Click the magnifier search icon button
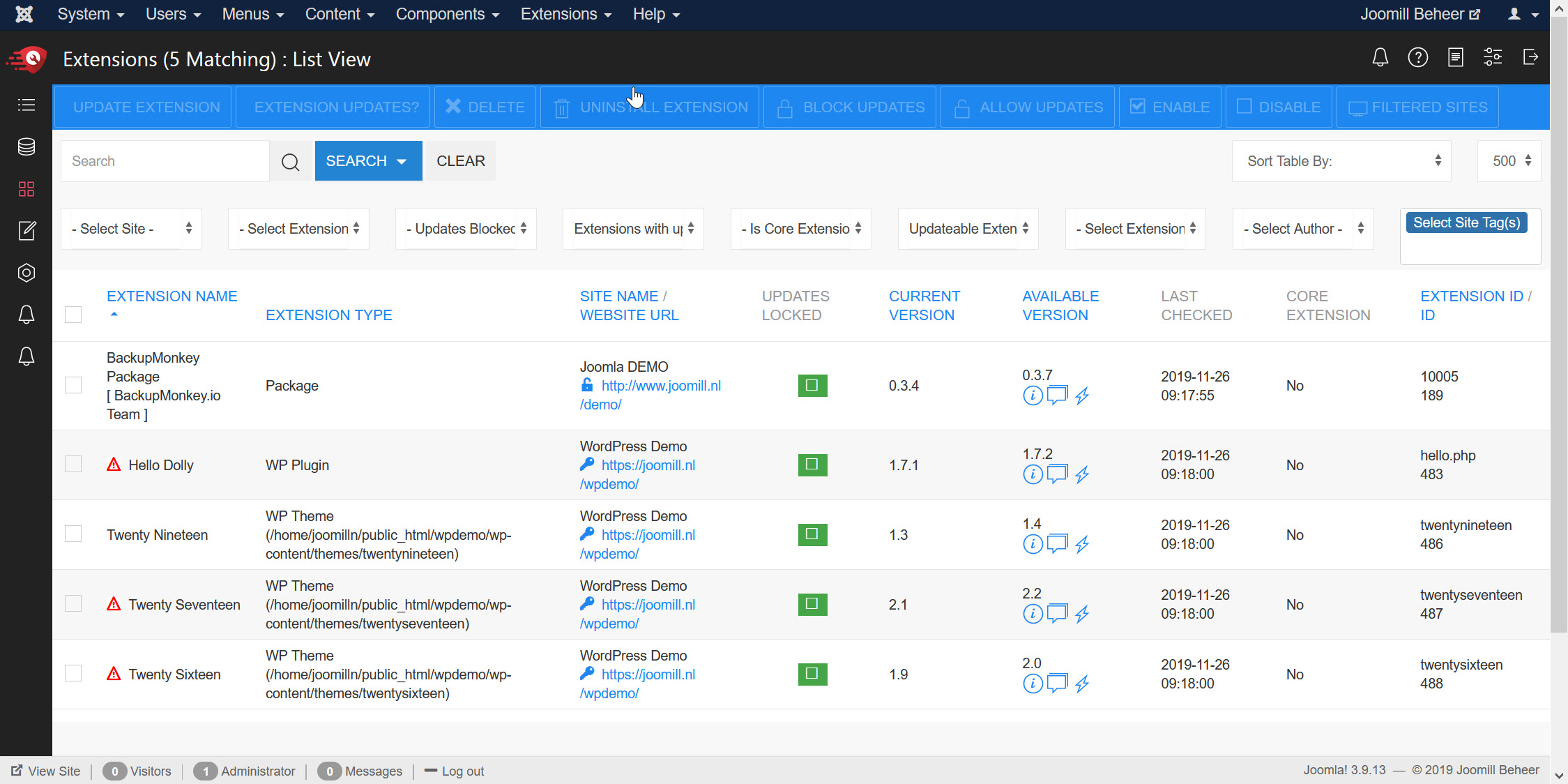The height and width of the screenshot is (784, 1568). pos(290,161)
